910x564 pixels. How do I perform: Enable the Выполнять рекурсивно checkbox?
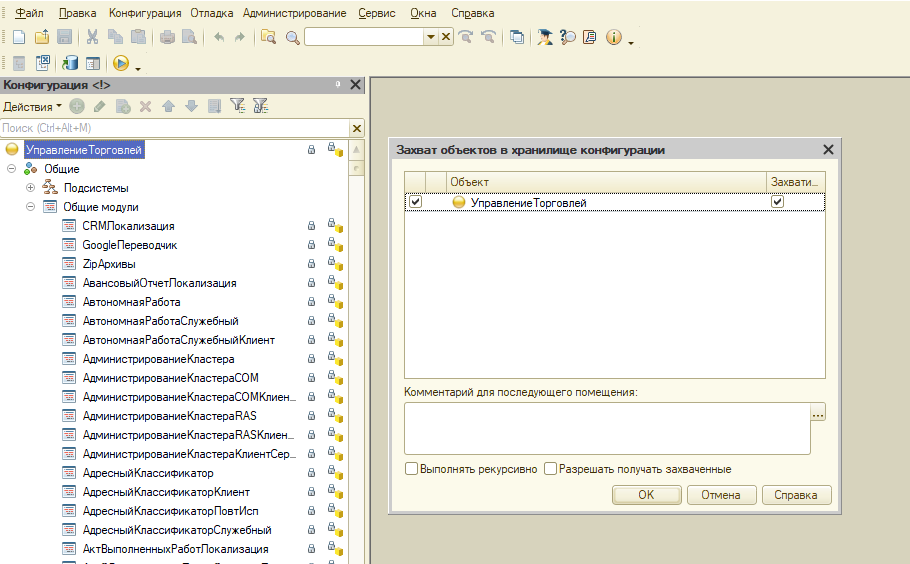point(411,469)
